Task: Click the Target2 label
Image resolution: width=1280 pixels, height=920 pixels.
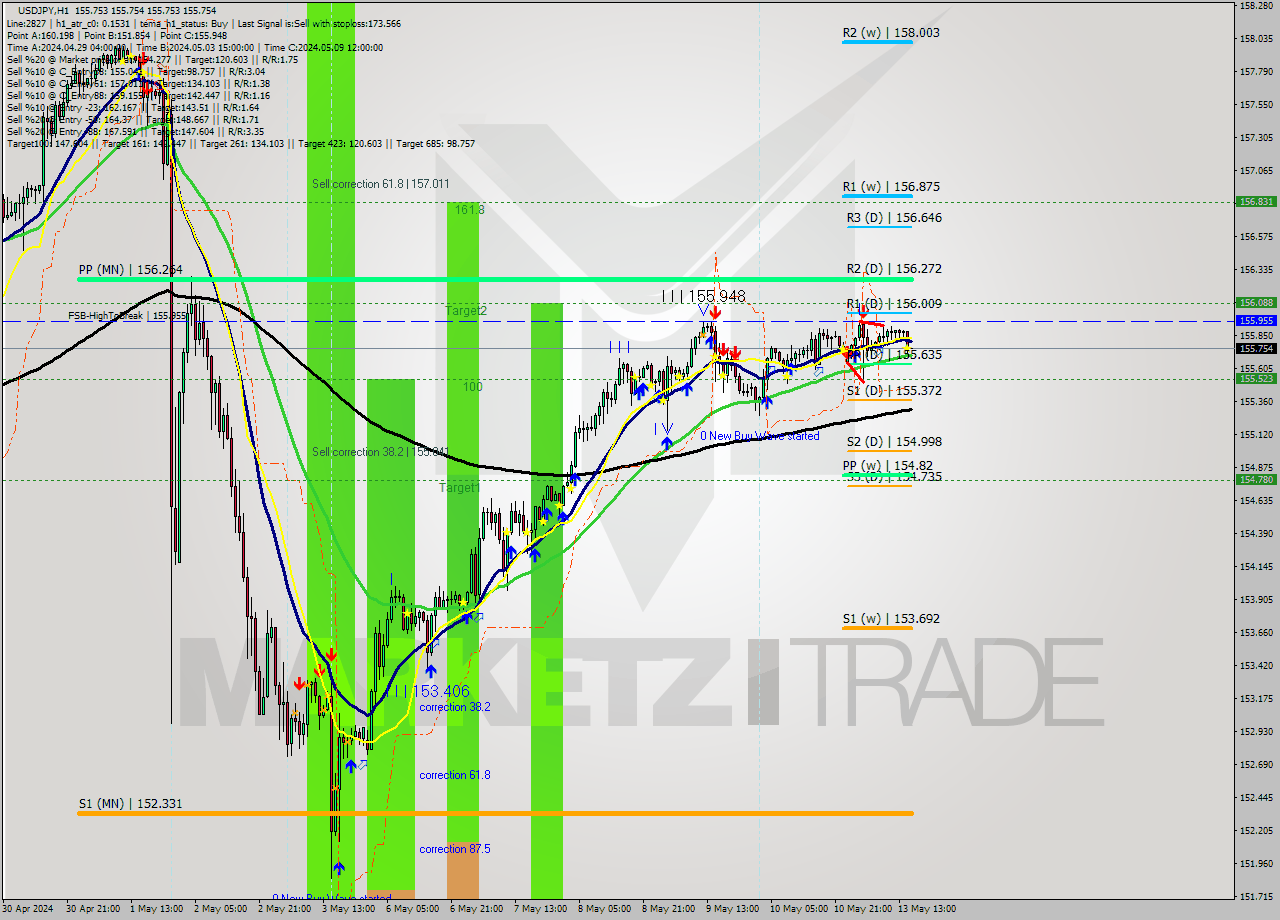Action: [x=466, y=311]
